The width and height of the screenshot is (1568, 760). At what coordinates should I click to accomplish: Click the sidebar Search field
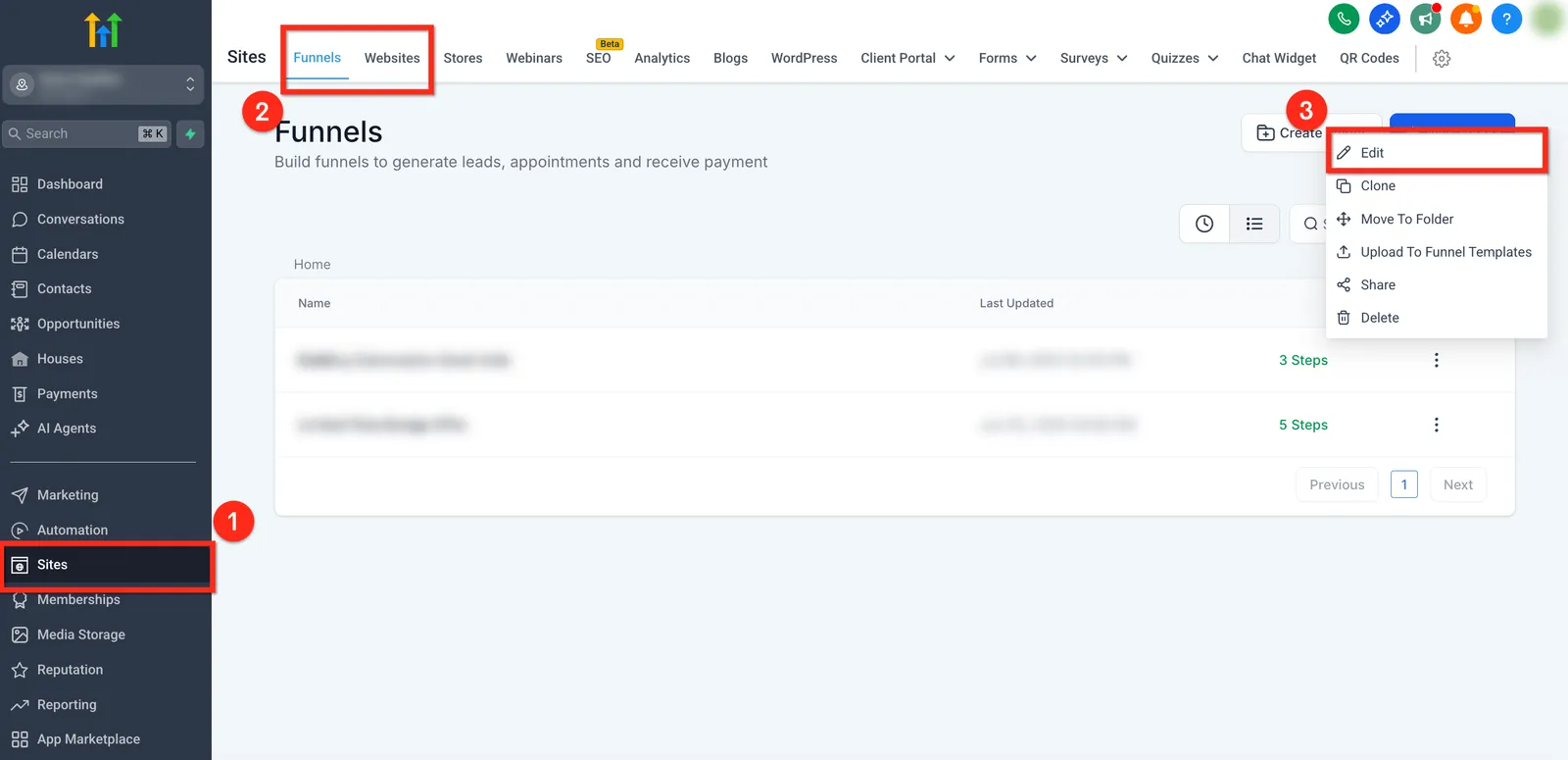pos(87,133)
